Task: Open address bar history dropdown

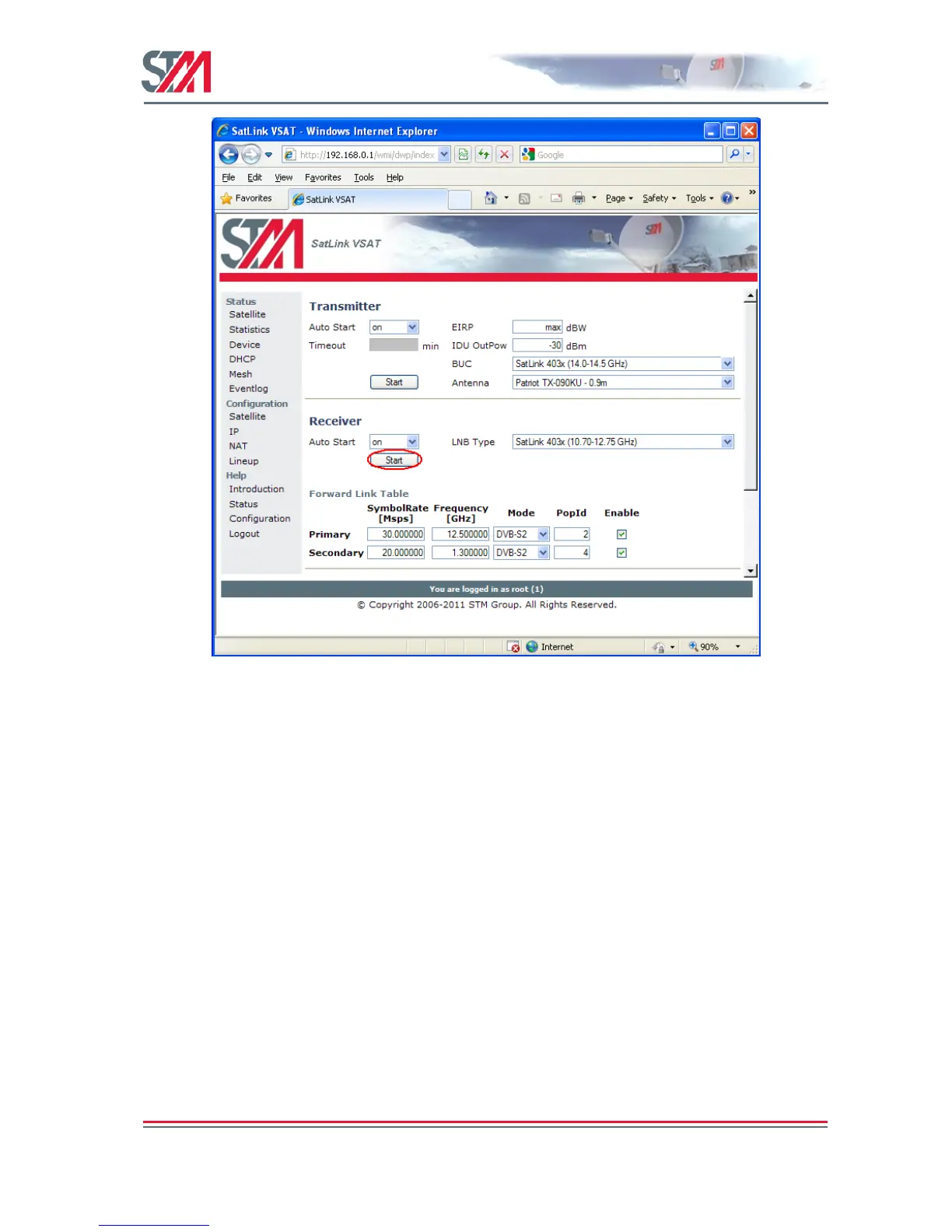Action: point(444,154)
